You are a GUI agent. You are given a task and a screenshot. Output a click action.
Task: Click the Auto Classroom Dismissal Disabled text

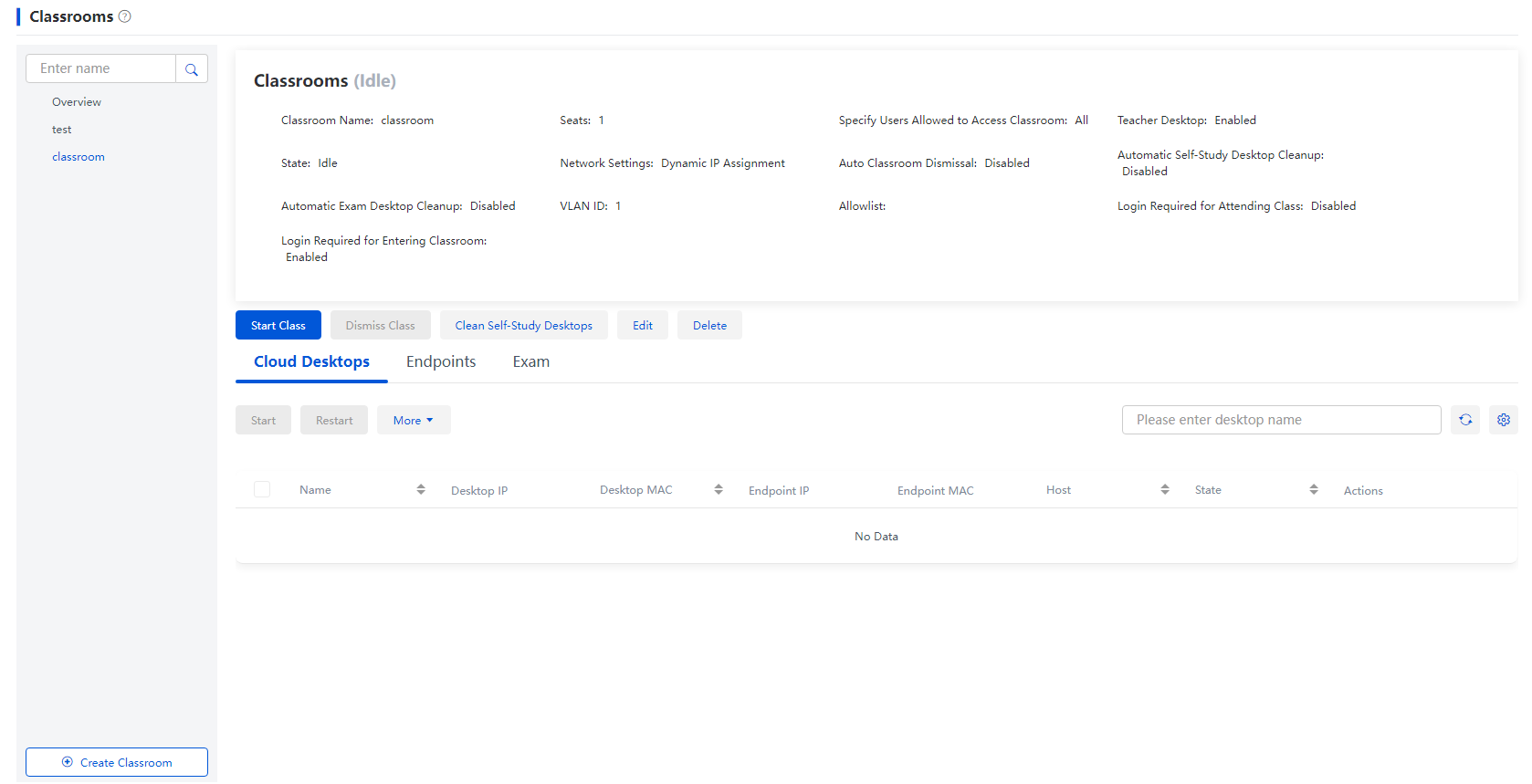click(934, 163)
